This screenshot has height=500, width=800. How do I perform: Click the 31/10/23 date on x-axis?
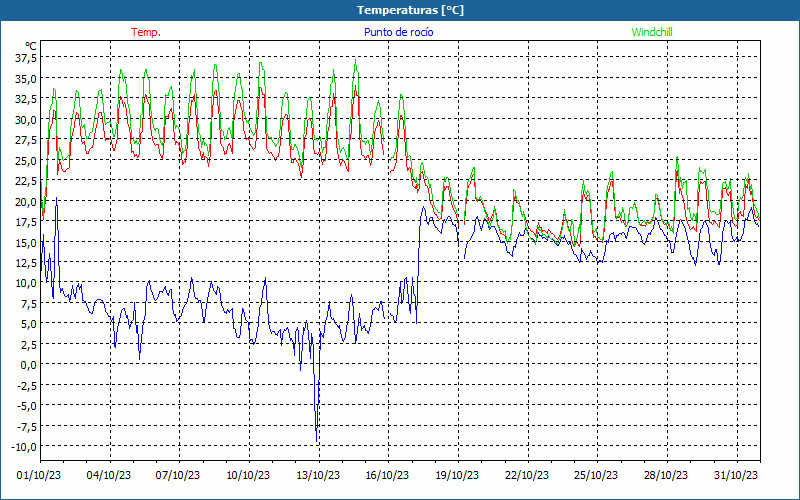735,475
